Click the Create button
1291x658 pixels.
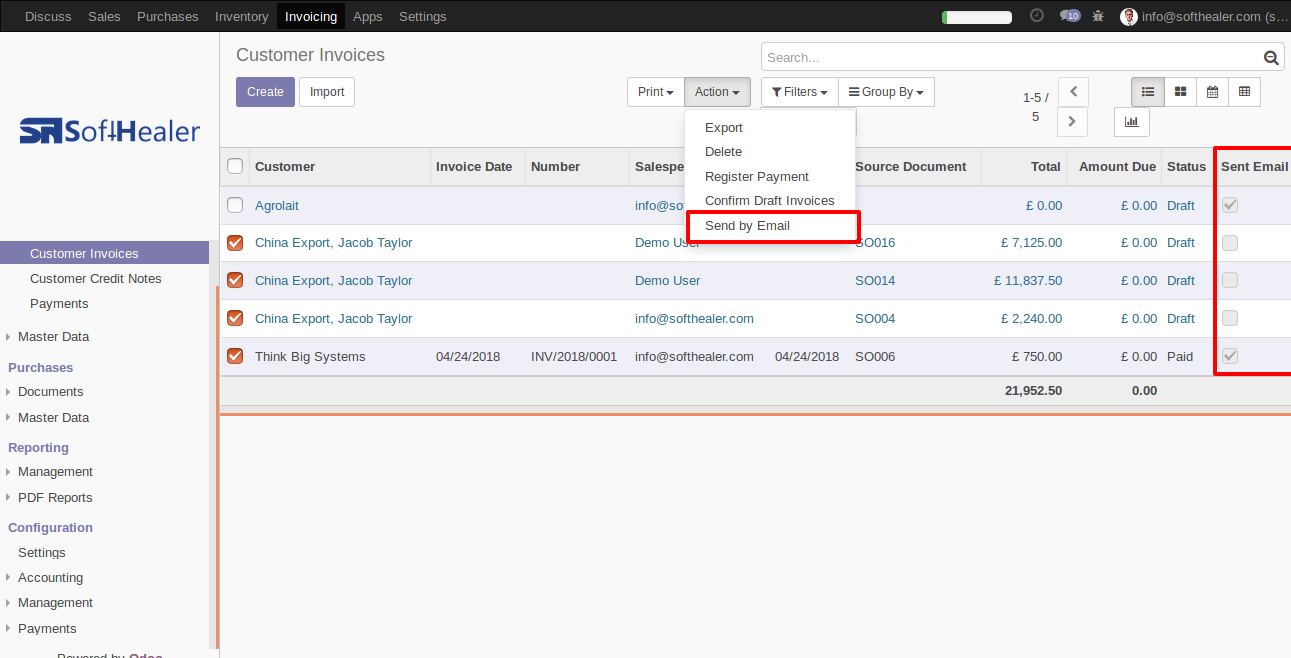click(265, 92)
